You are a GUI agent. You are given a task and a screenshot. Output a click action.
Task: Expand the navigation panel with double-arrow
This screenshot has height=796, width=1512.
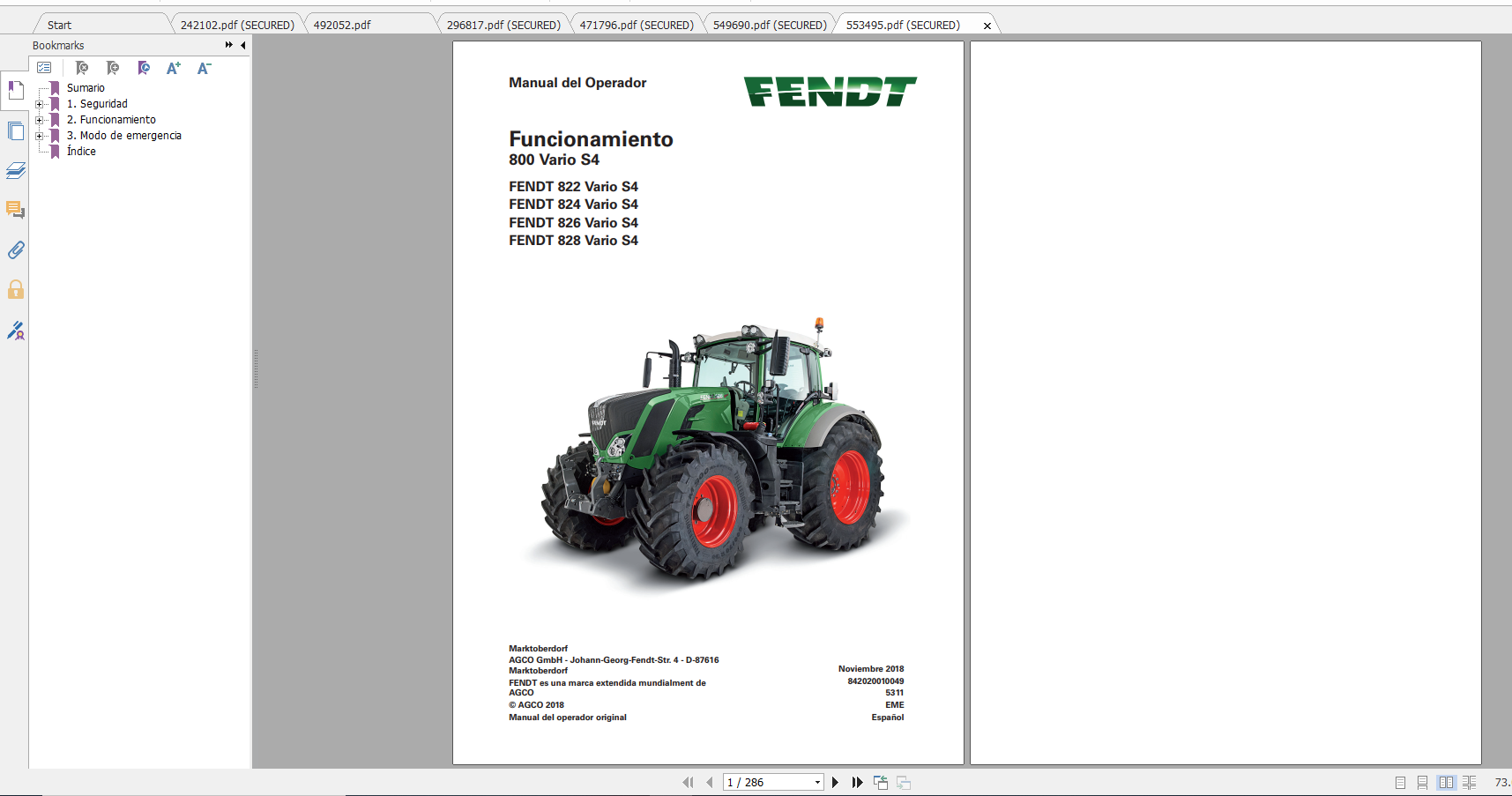pyautogui.click(x=229, y=45)
